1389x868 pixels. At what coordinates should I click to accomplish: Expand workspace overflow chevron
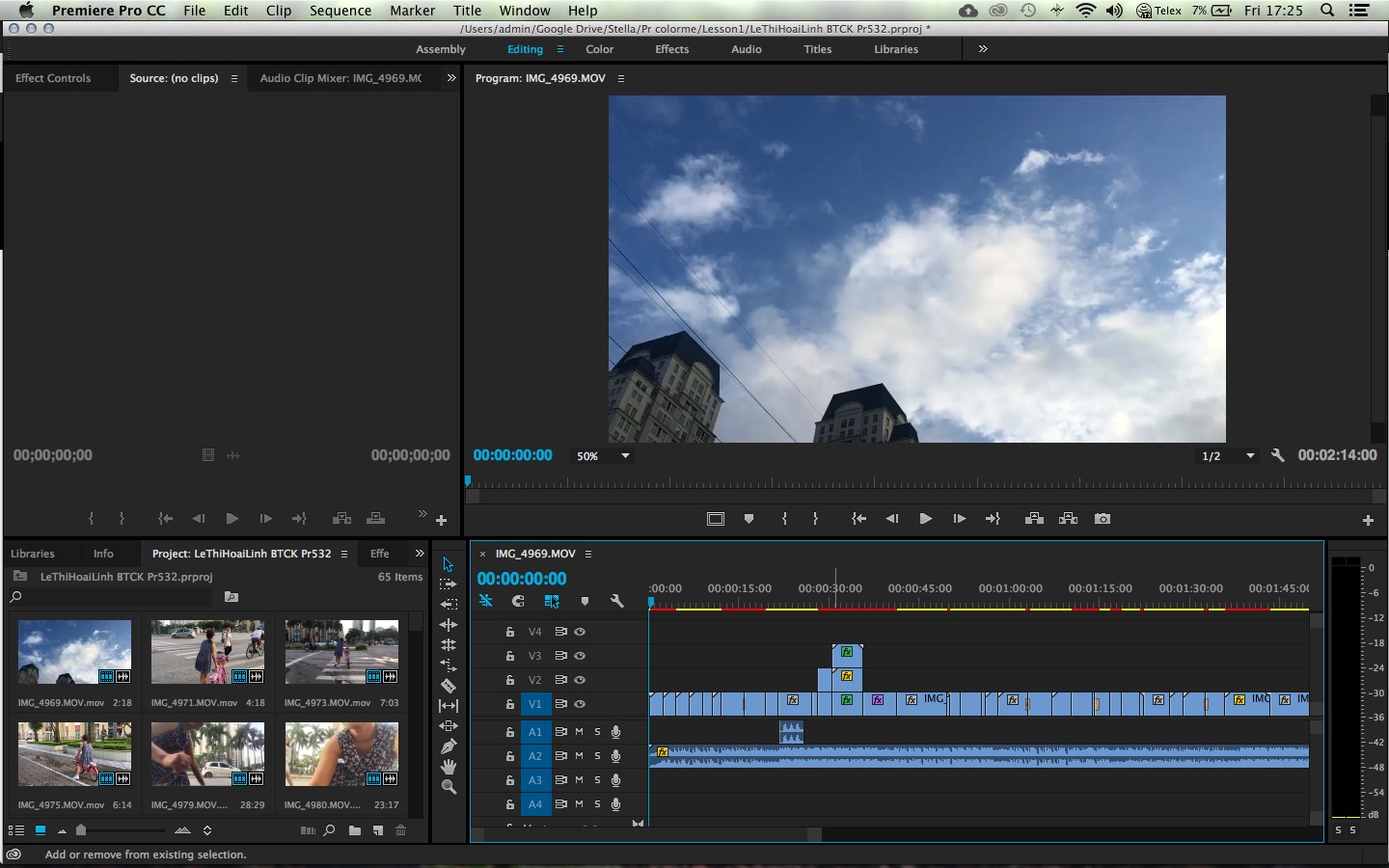point(983,49)
